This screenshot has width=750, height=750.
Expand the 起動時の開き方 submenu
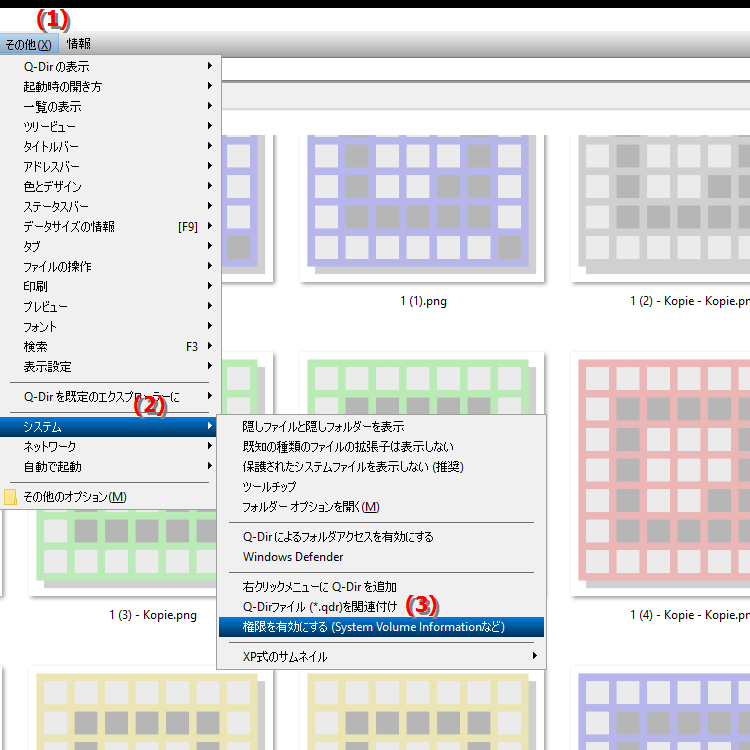110,87
